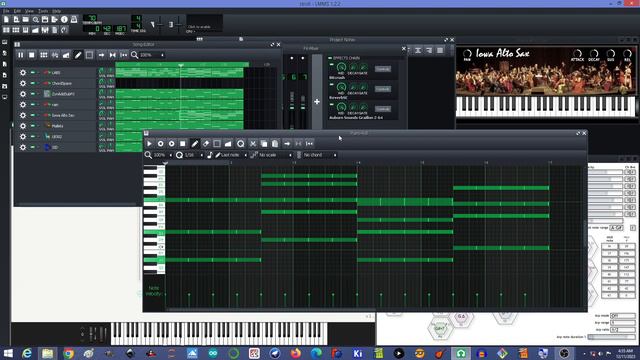Open Controls of Auburn Sounds Graillon effect
This screenshot has height=360, width=640.
(382, 109)
